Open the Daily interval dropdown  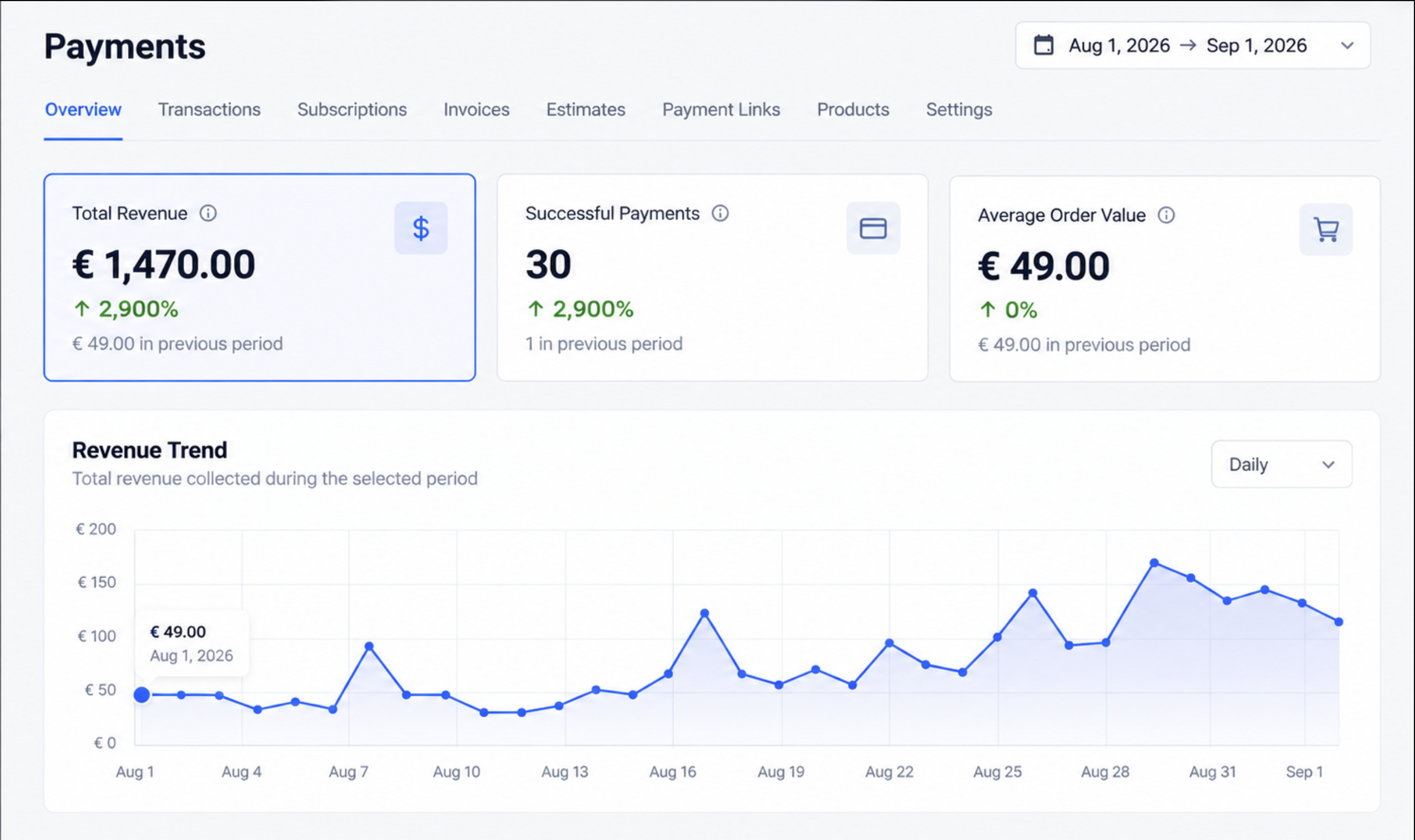coord(1282,464)
